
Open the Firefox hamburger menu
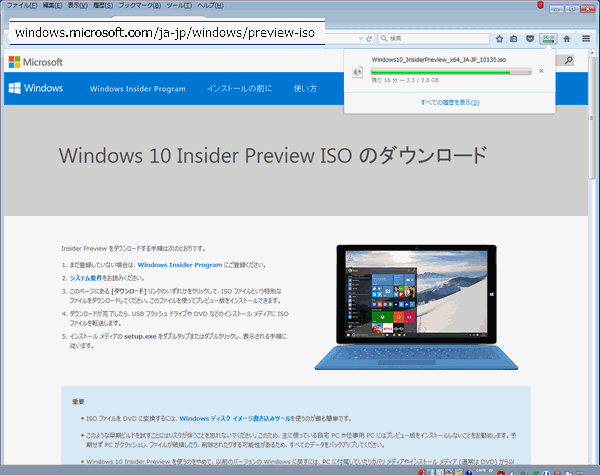[x=586, y=39]
